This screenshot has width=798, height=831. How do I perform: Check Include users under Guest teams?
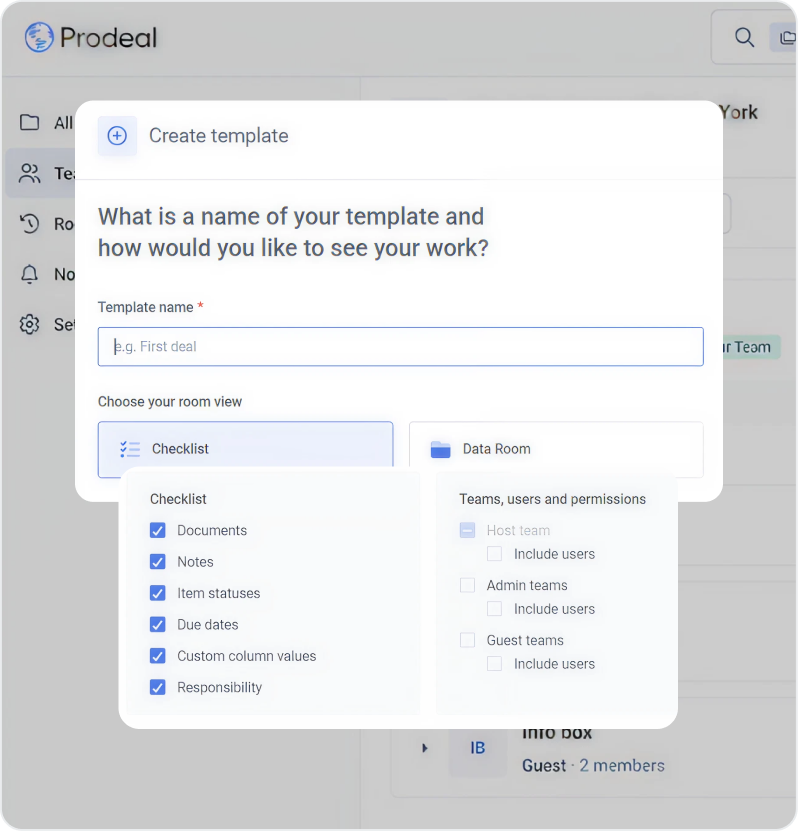[x=494, y=664]
